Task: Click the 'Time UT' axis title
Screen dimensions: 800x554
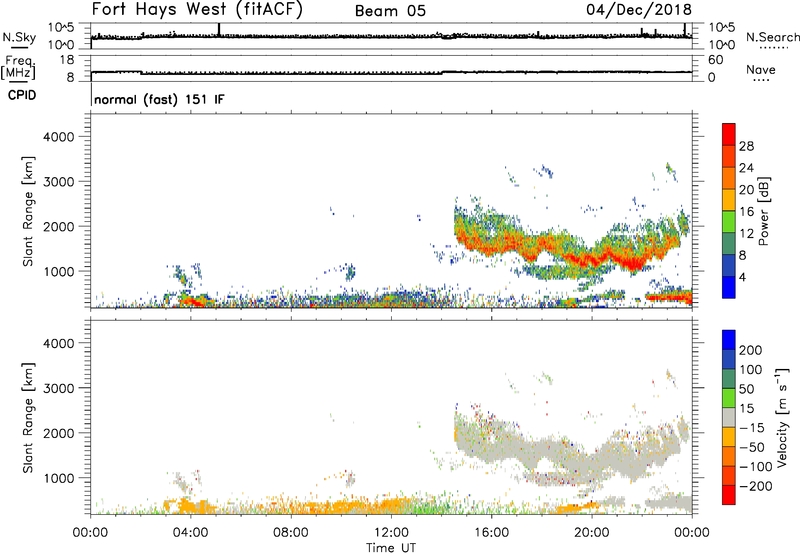Action: click(391, 548)
